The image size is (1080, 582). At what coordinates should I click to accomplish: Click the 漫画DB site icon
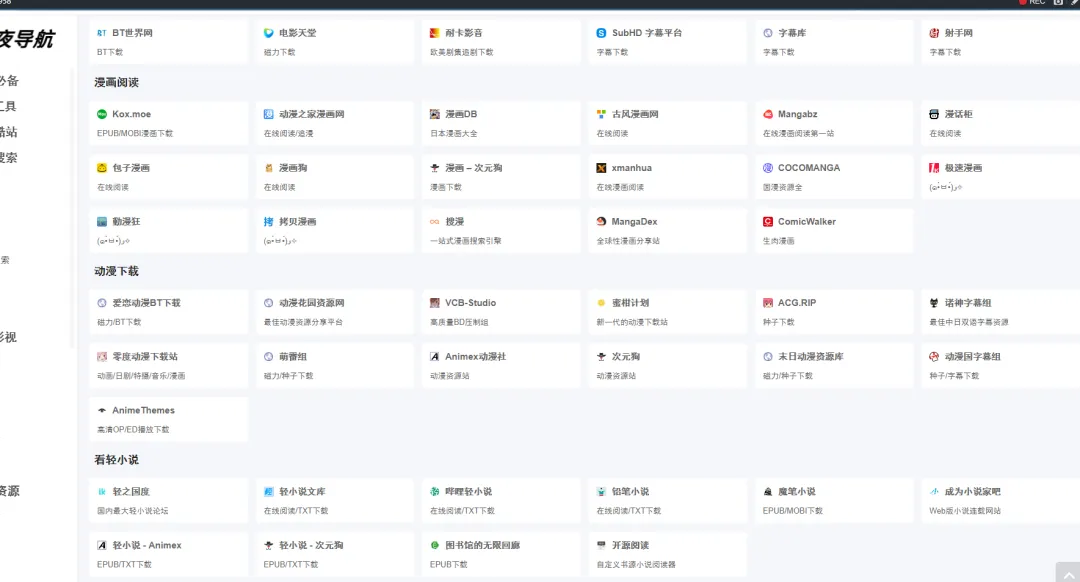(435, 114)
